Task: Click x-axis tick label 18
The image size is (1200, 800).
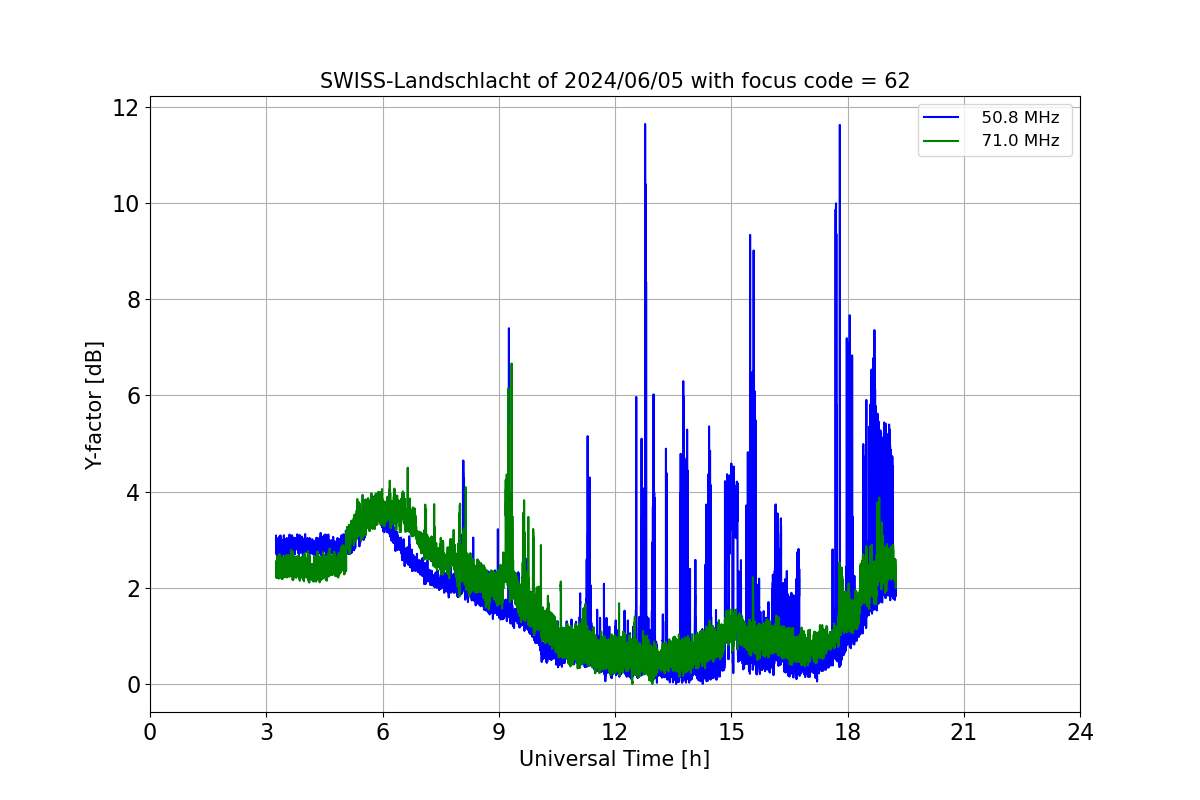Action: [847, 732]
